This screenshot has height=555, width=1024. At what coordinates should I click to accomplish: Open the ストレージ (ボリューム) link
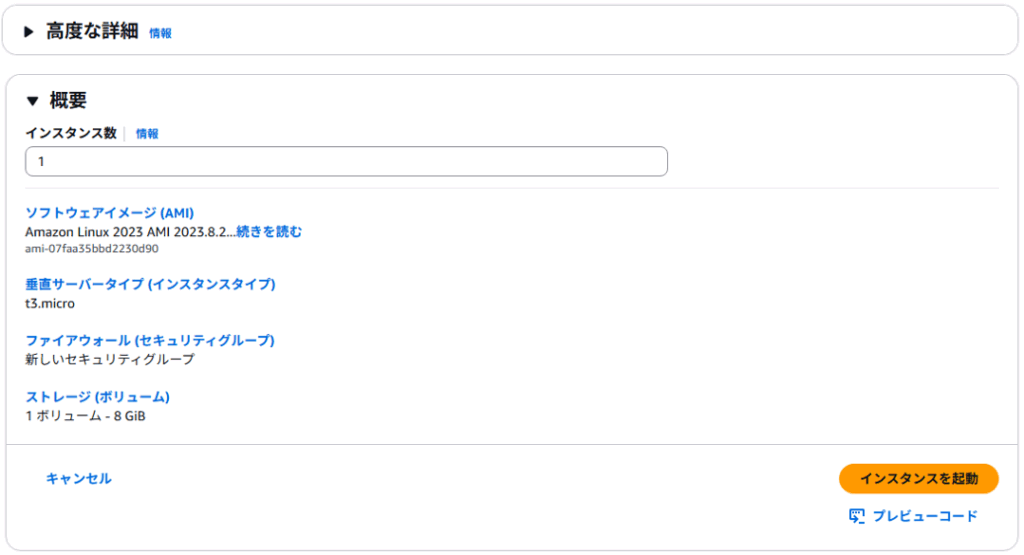point(97,396)
